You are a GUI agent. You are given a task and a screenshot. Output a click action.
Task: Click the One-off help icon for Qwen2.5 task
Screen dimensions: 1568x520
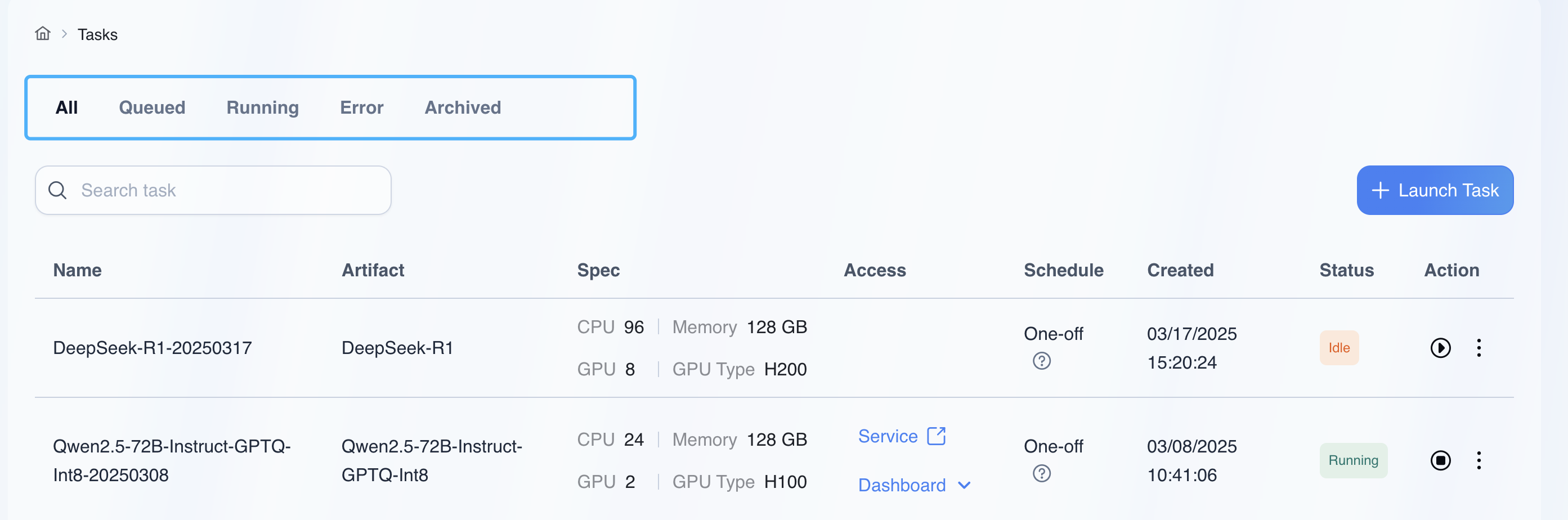(1041, 474)
